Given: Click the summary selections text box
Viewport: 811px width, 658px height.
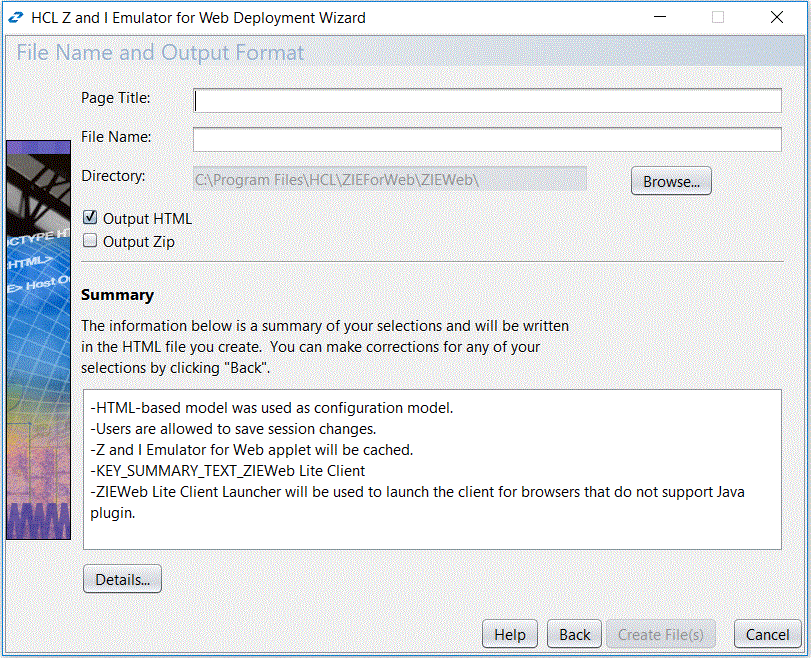Looking at the screenshot, I should coord(433,470).
